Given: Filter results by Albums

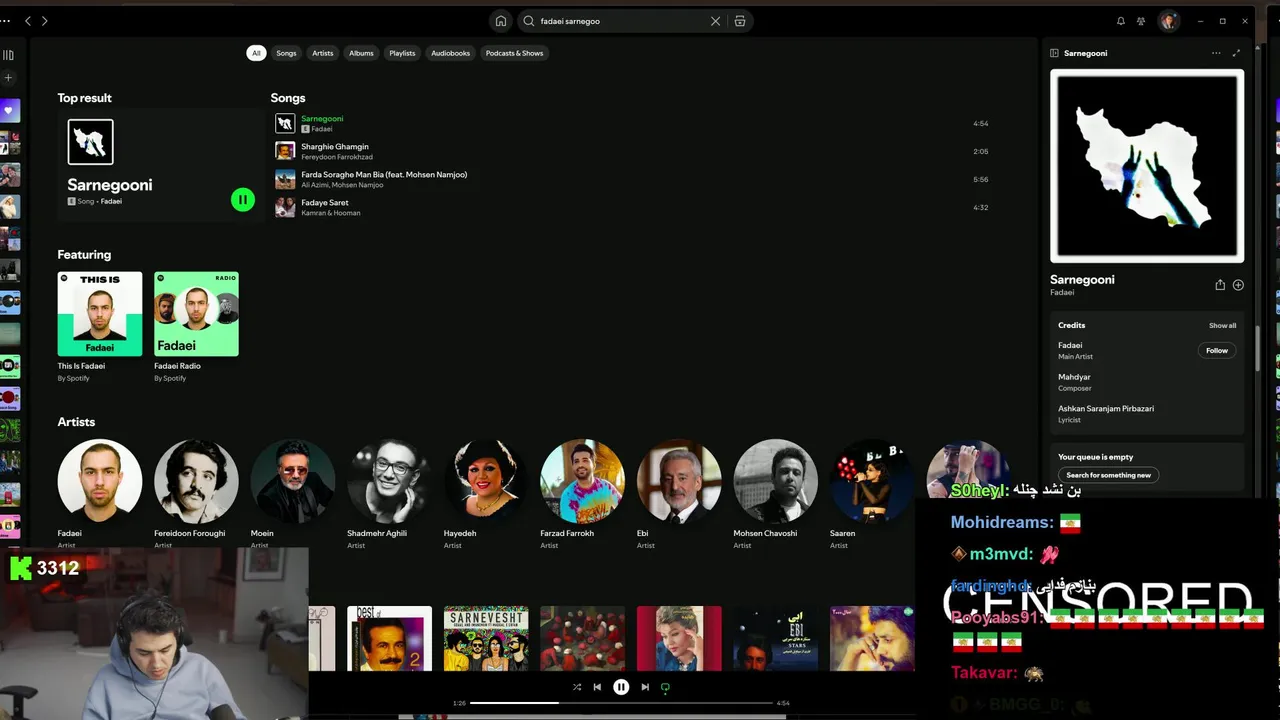Looking at the screenshot, I should 361,53.
